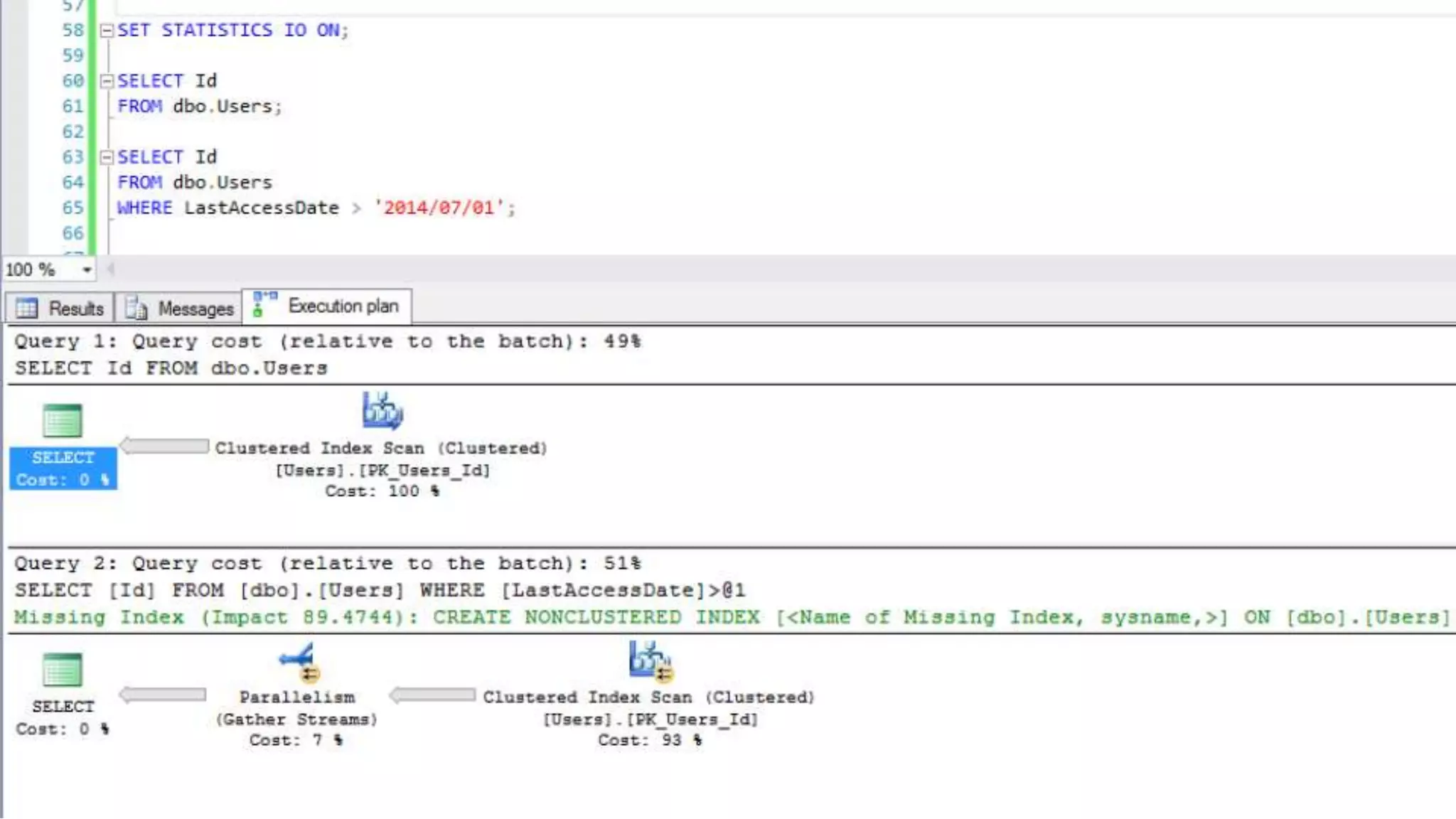This screenshot has height=819, width=1456.
Task: Click arrow into Query 1 SELECT operator
Action: click(164, 446)
